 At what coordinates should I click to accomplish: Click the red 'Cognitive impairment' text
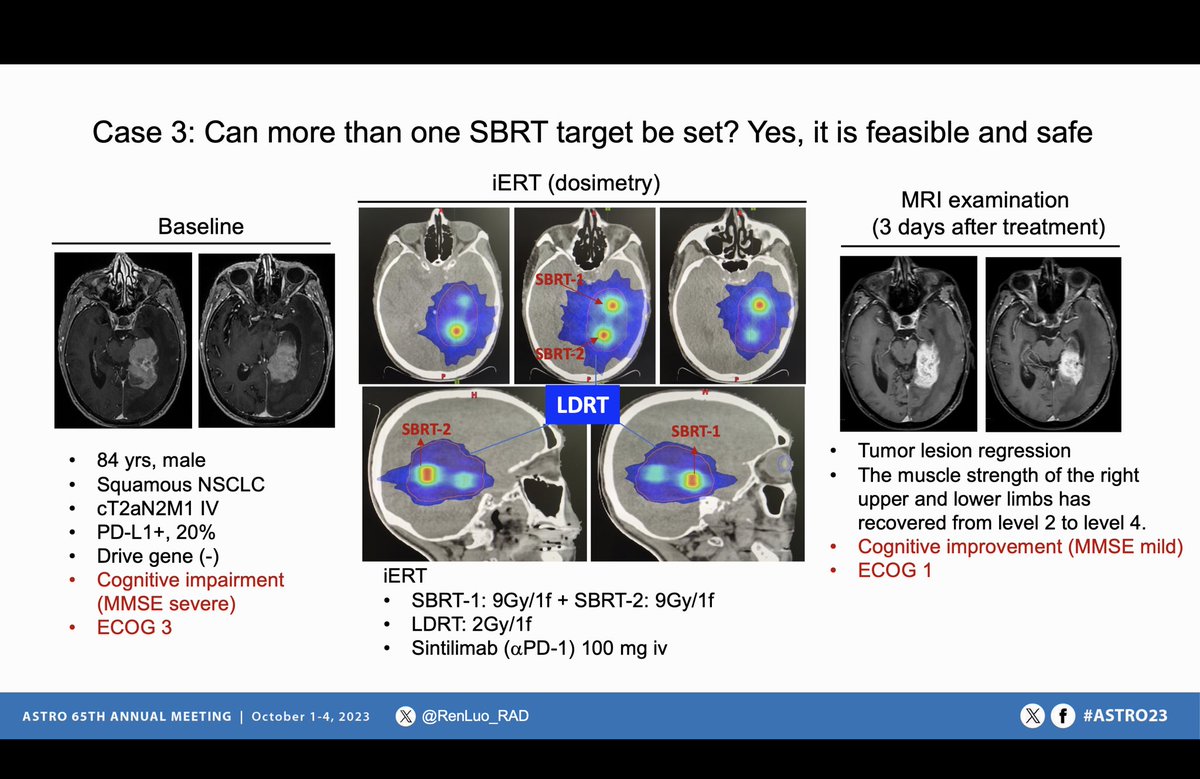[x=190, y=580]
